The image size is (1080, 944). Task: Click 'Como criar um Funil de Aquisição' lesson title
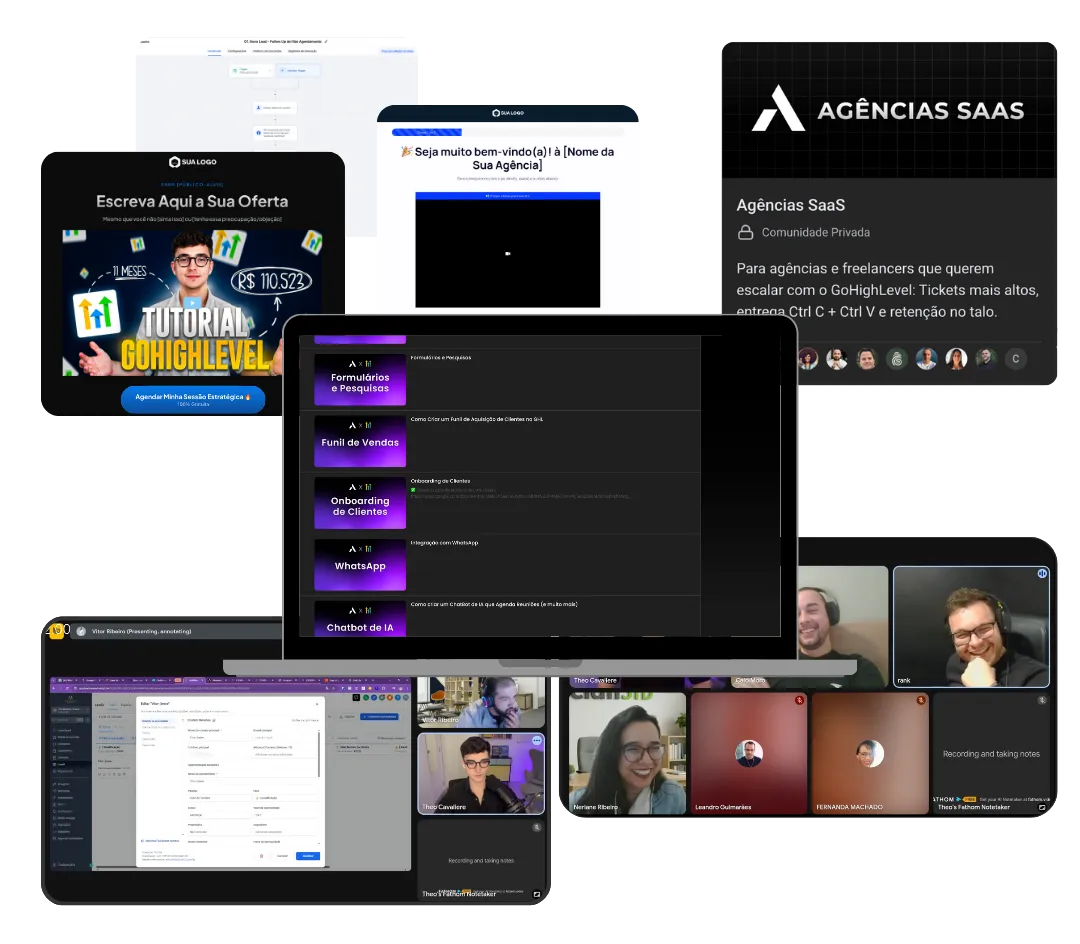477,419
